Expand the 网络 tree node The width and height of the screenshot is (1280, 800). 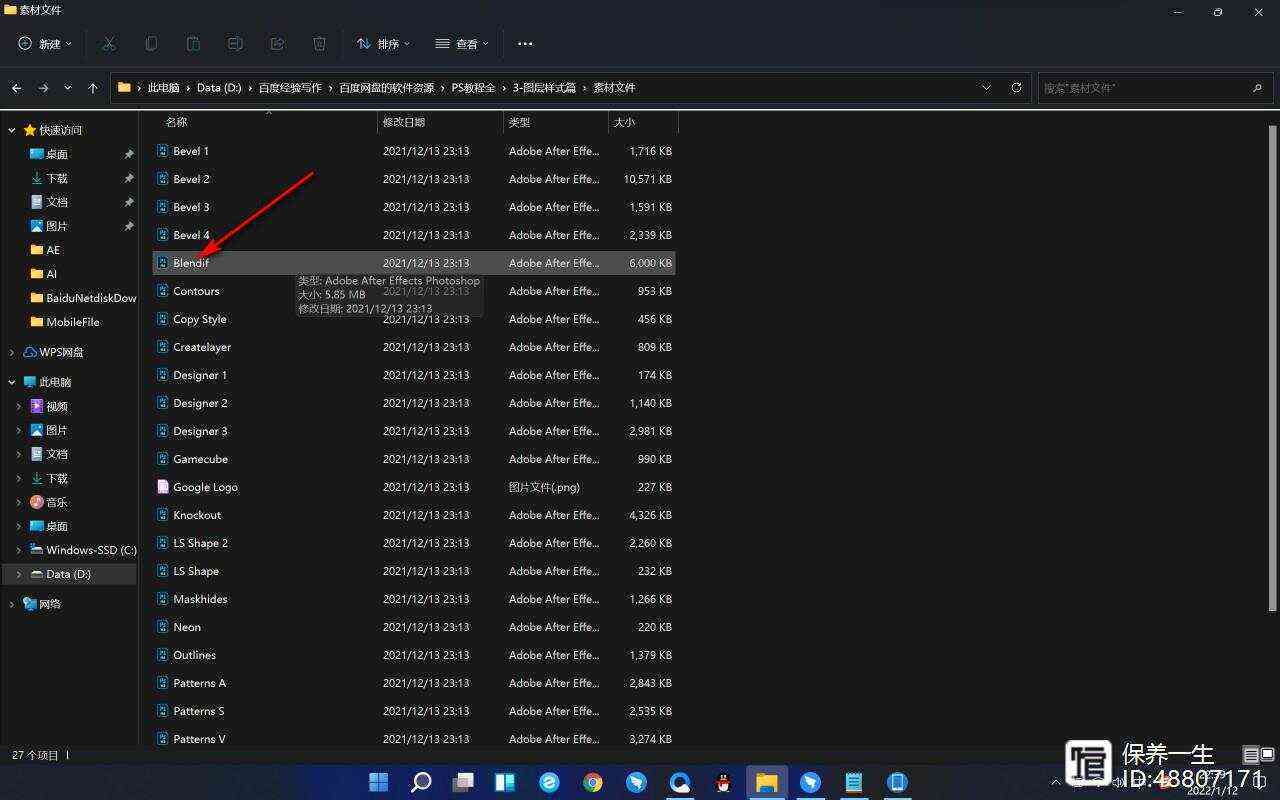[12, 604]
